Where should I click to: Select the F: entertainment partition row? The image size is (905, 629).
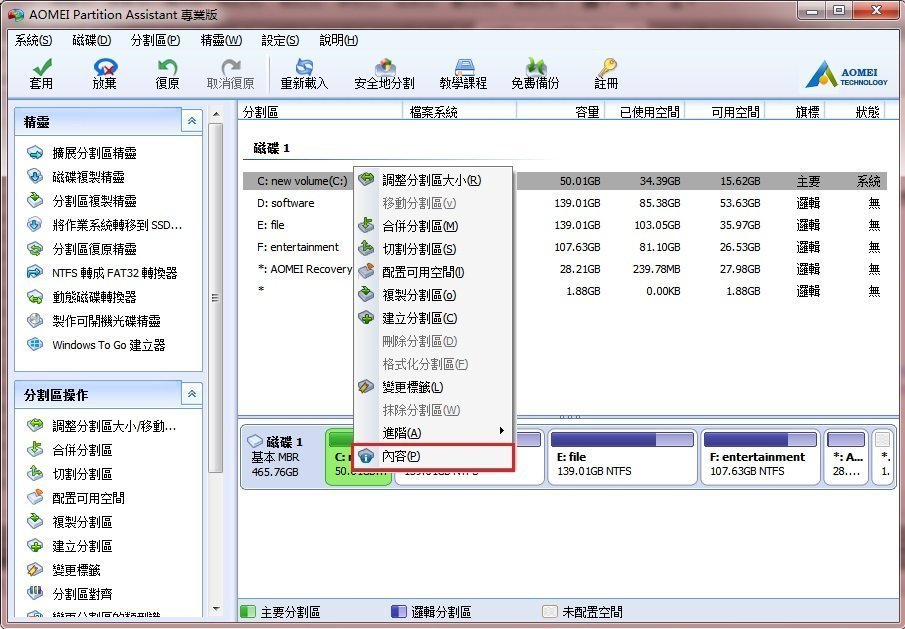[x=564, y=247]
